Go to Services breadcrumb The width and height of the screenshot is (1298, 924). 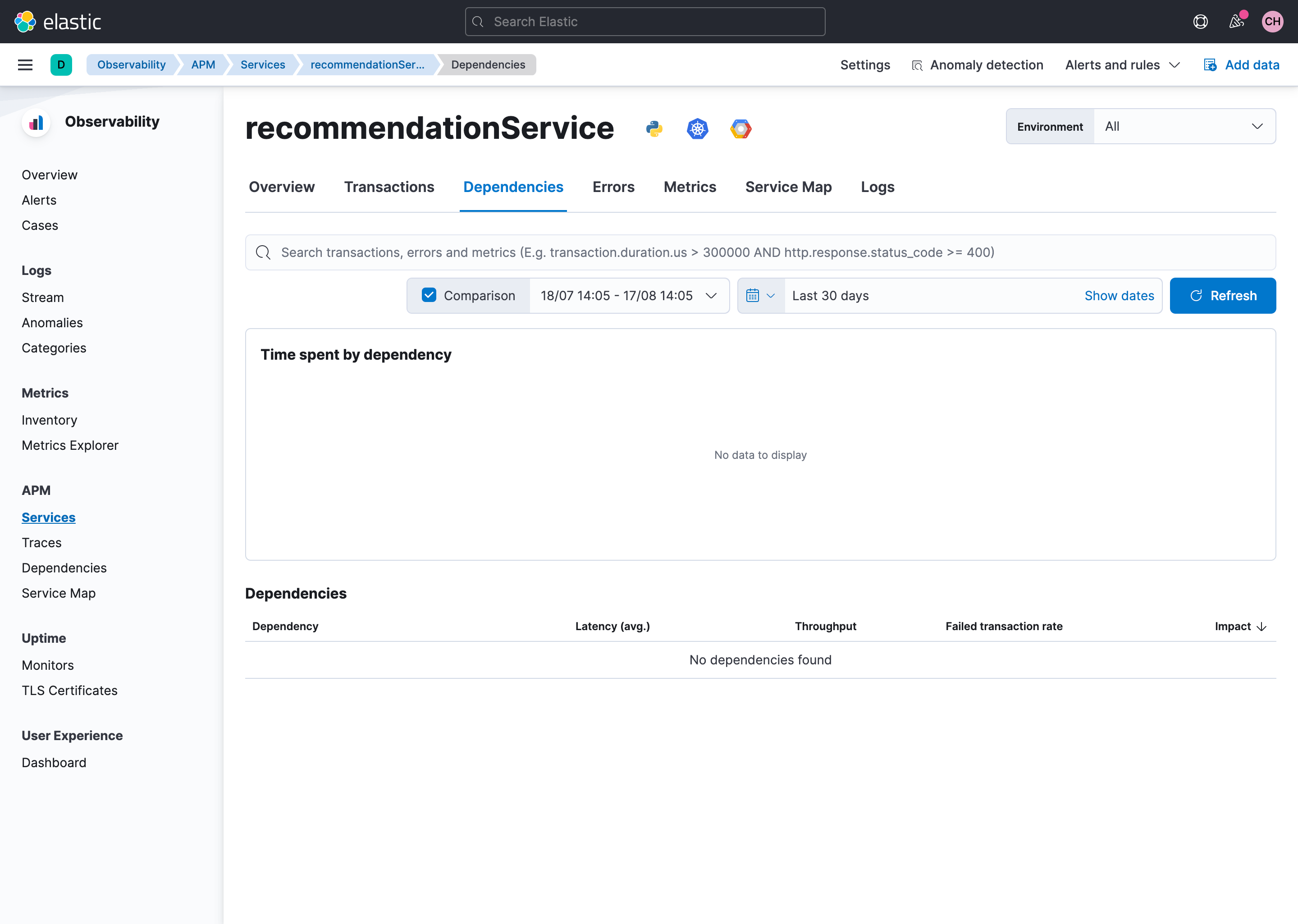click(x=262, y=65)
